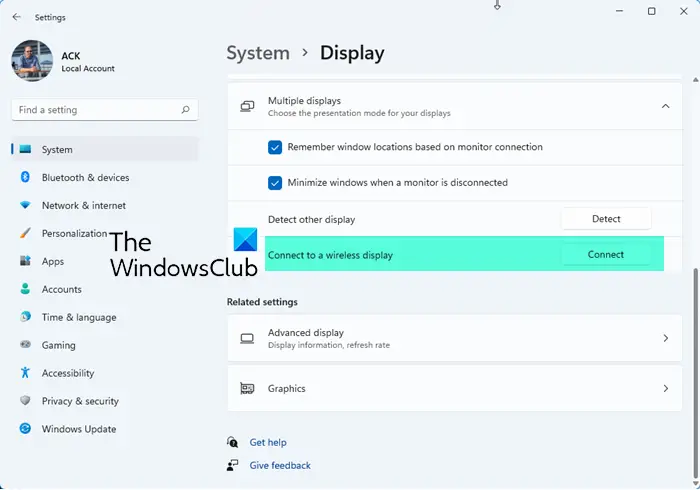
Task: Click the Give feedback link
Action: tap(280, 465)
